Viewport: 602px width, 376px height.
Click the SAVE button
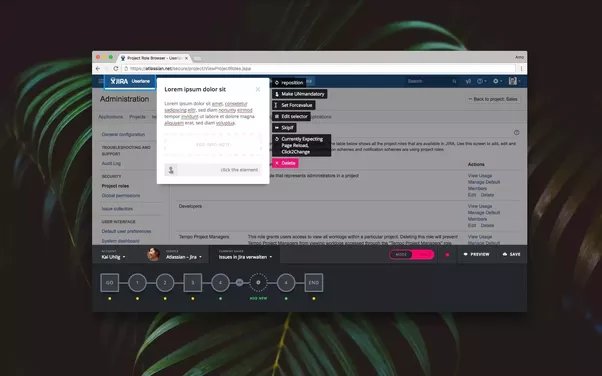(x=511, y=254)
